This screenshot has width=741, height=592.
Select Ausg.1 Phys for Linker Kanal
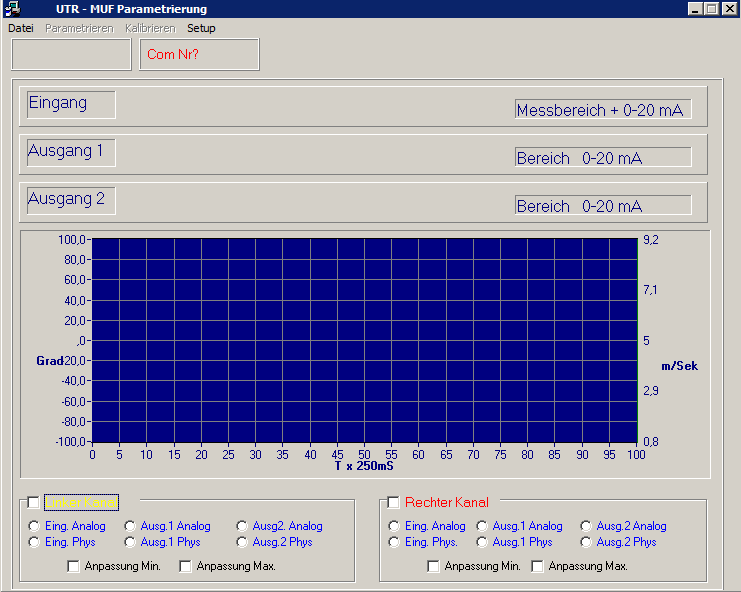tap(130, 542)
